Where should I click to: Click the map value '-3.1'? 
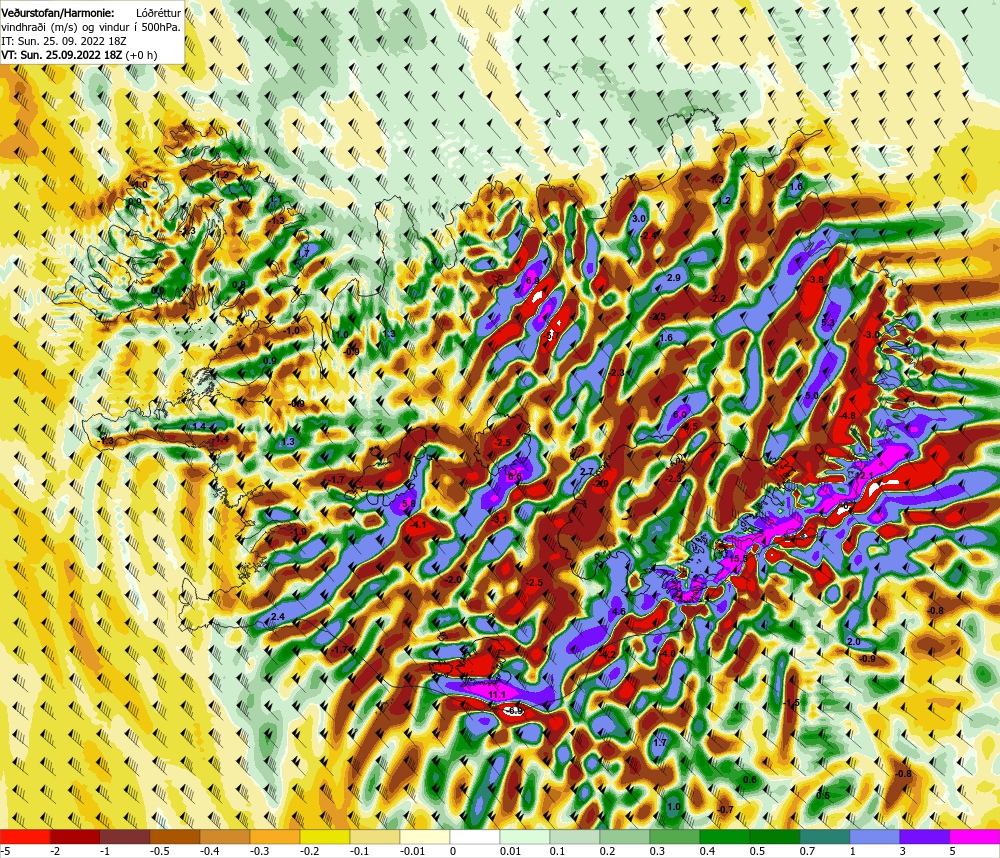(x=499, y=520)
